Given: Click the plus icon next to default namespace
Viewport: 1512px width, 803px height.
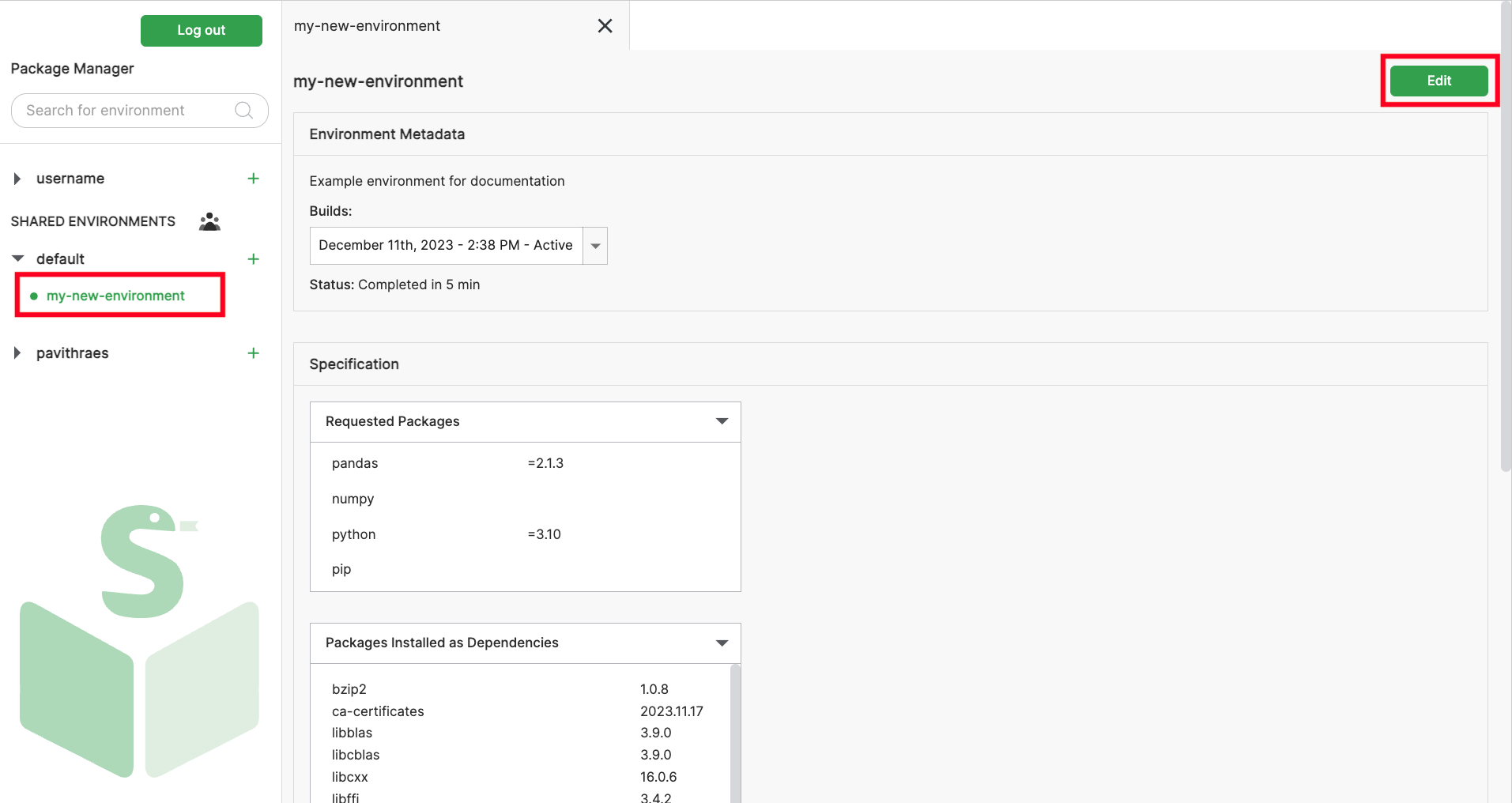Looking at the screenshot, I should (x=253, y=259).
